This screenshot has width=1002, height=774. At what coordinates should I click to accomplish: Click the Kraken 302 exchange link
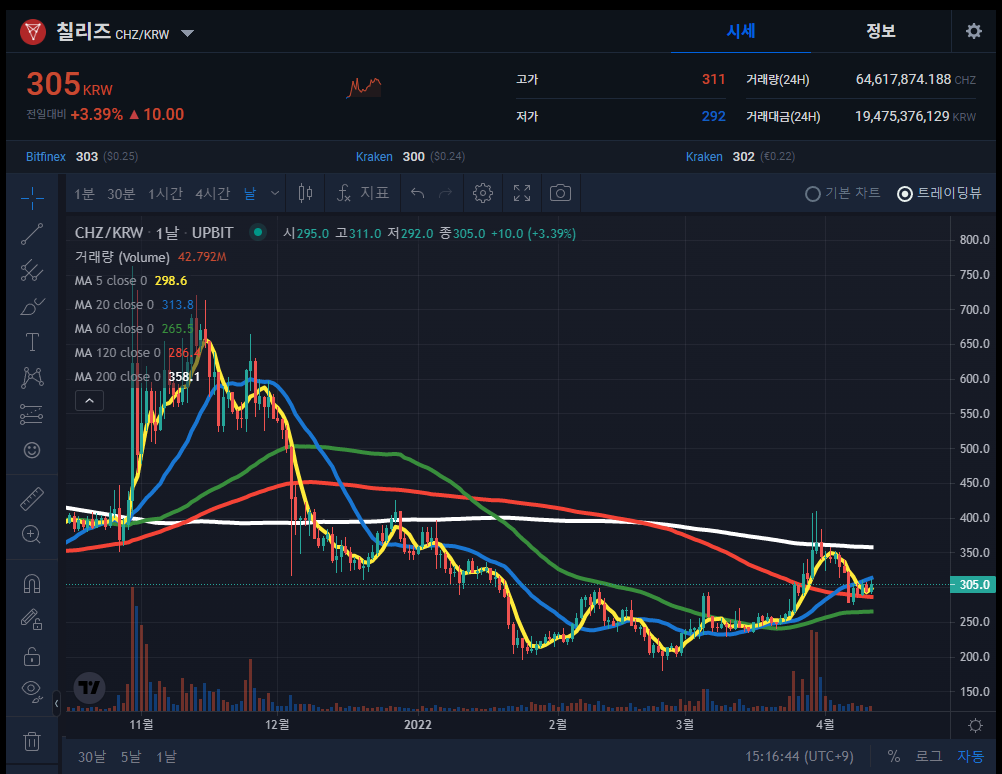704,157
